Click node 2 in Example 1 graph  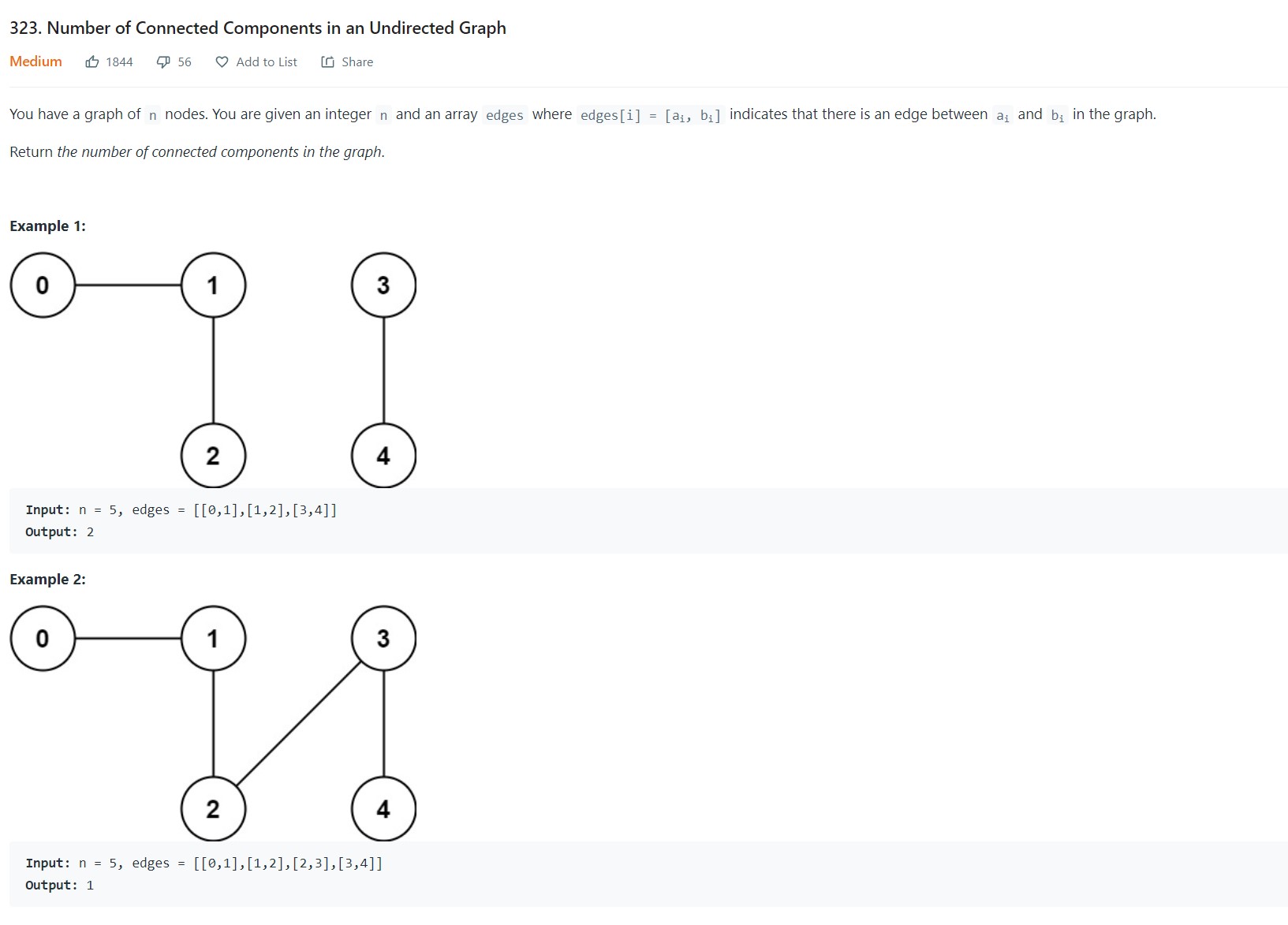[x=213, y=456]
